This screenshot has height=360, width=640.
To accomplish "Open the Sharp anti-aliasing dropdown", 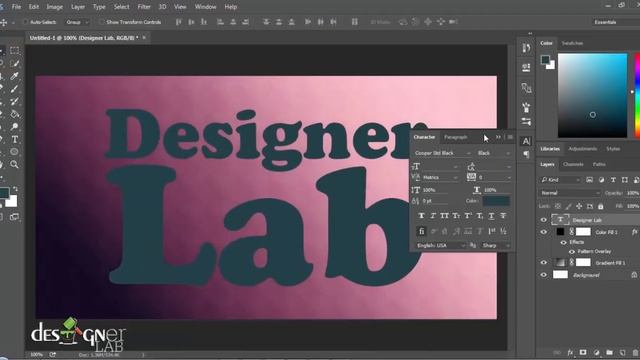I will coord(496,245).
